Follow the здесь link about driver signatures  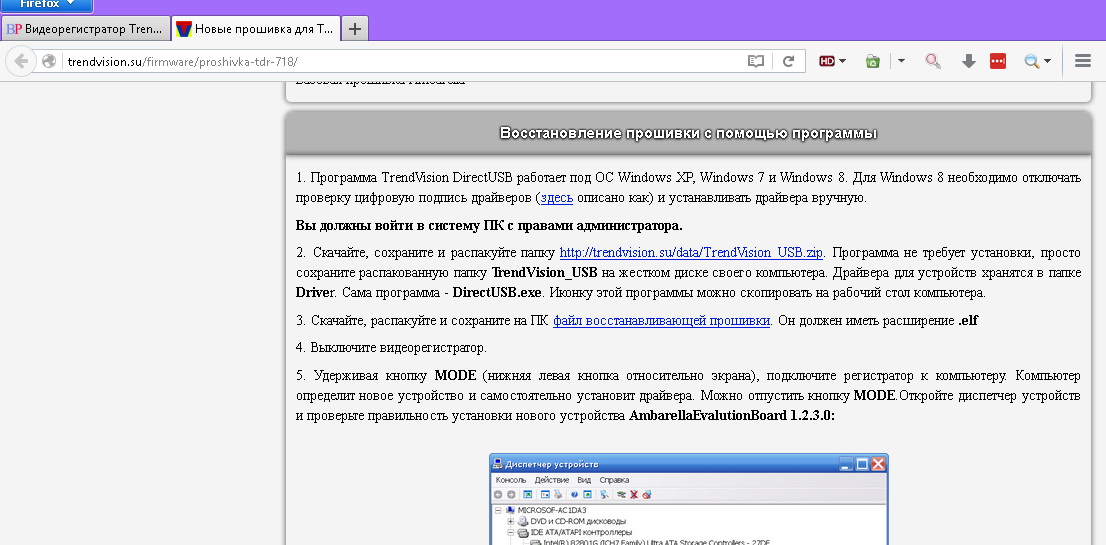[556, 198]
